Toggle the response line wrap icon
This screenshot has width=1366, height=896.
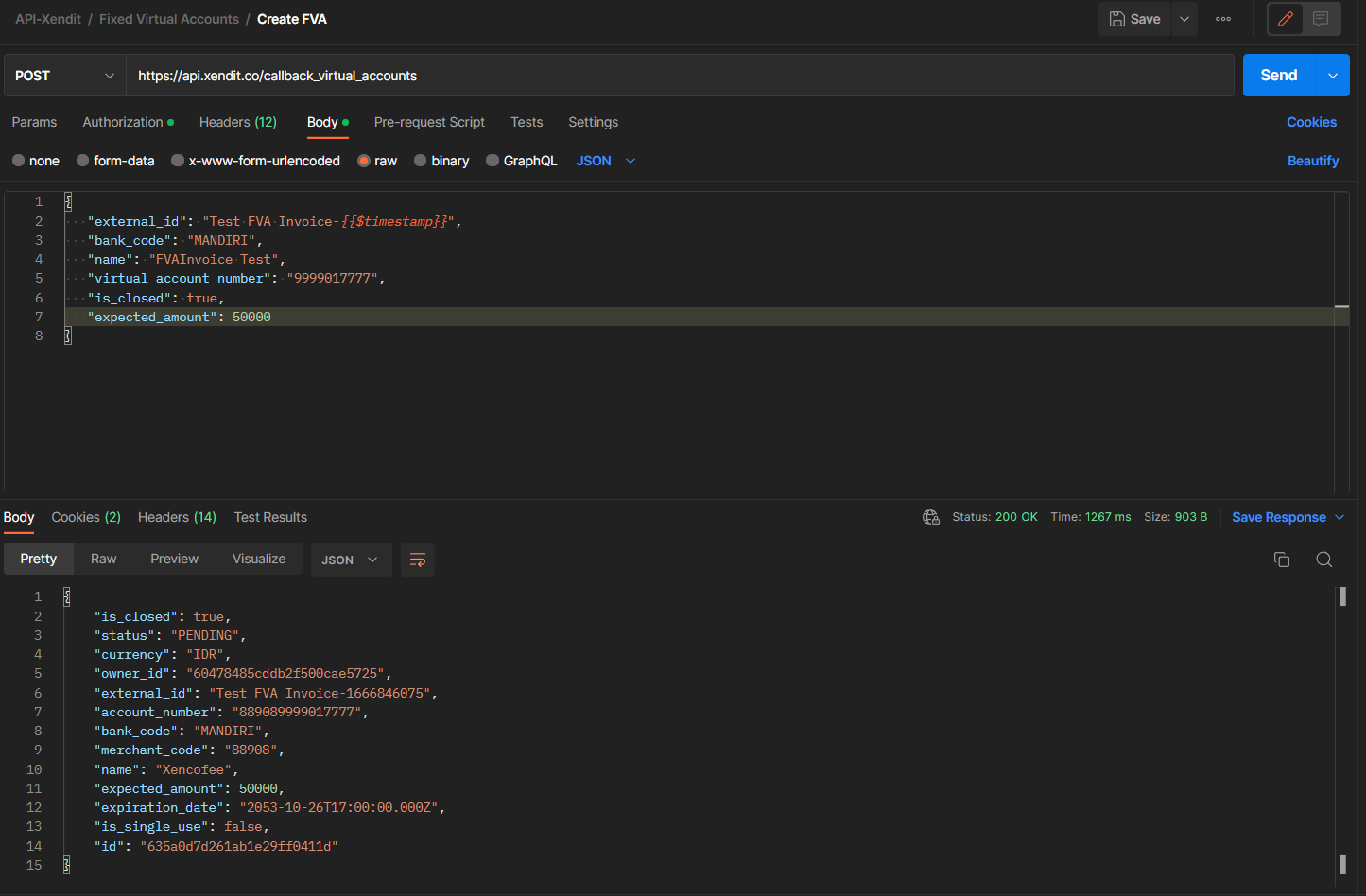tap(417, 560)
